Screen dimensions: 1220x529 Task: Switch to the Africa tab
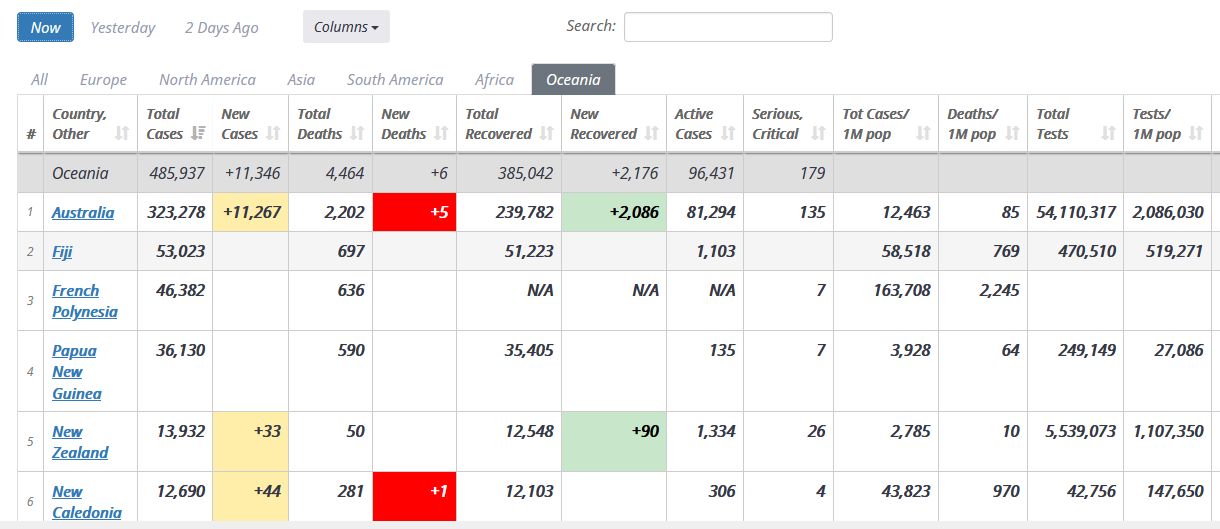494,80
